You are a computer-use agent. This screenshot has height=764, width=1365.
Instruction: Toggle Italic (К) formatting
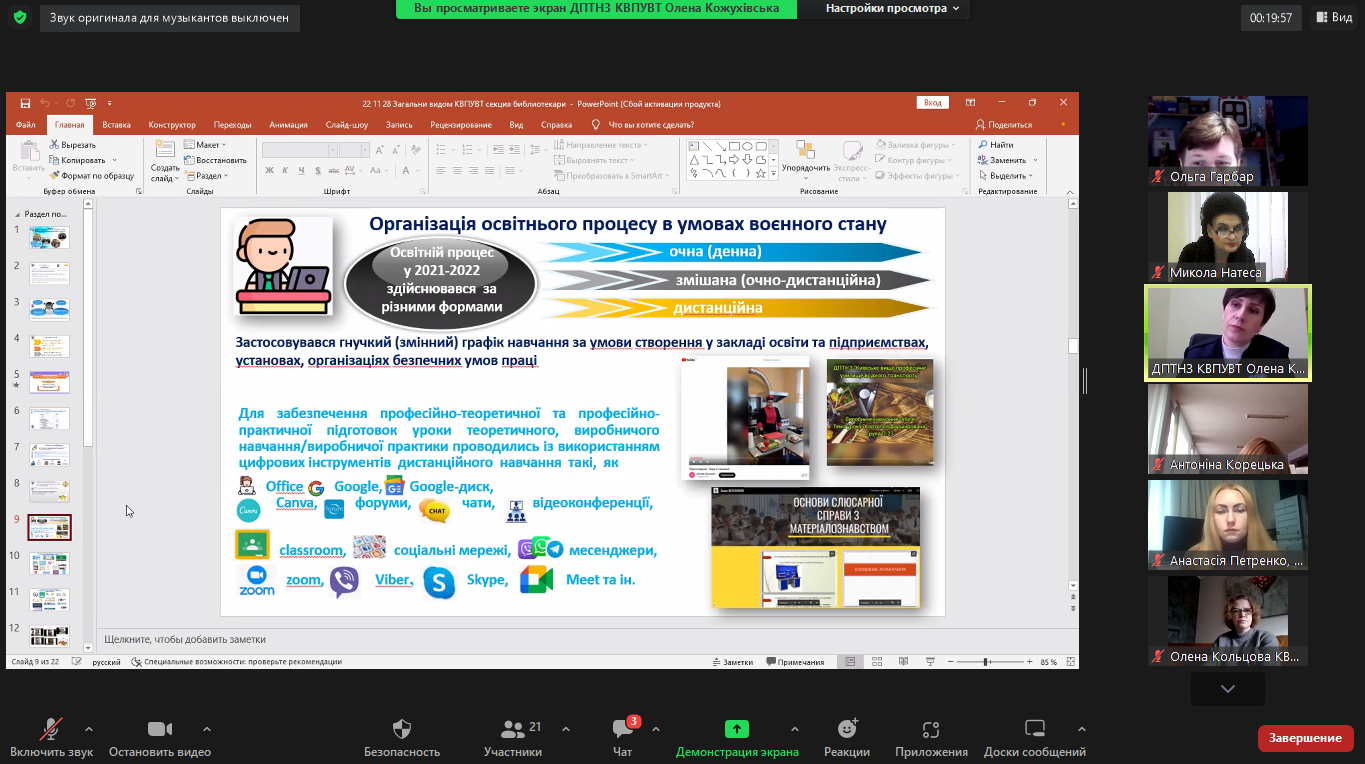284,171
